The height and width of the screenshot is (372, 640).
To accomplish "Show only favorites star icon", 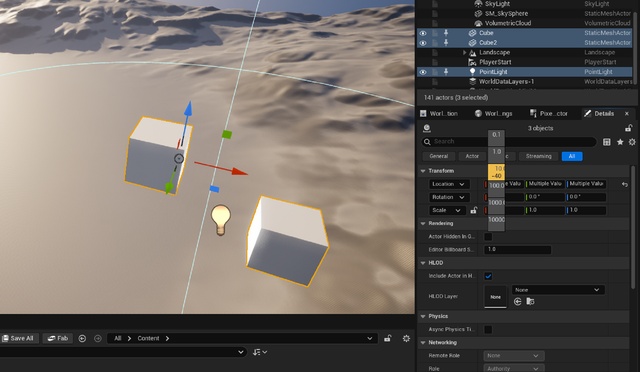I will (x=620, y=142).
